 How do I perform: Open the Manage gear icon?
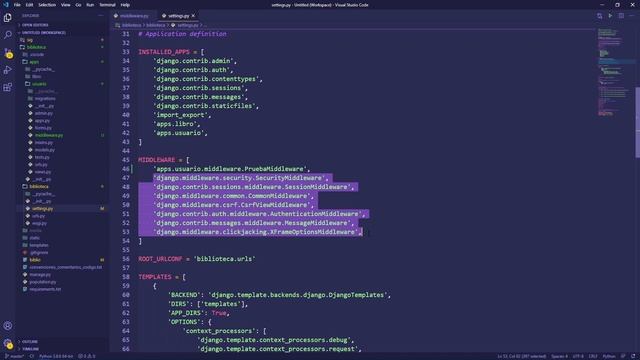pyautogui.click(x=8, y=344)
